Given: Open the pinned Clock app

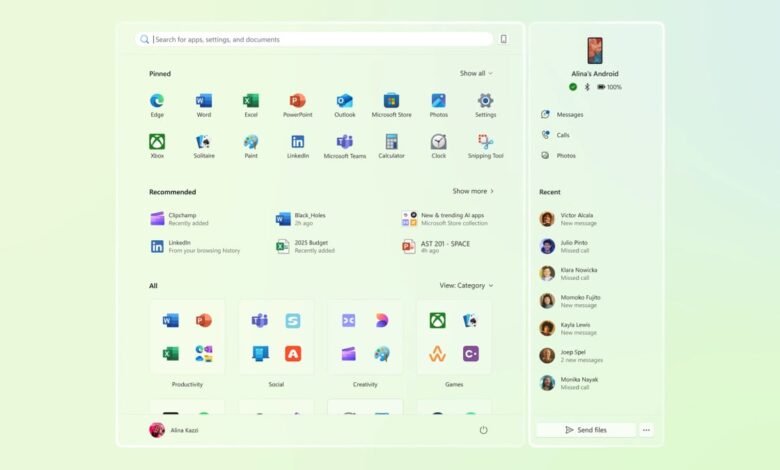Looking at the screenshot, I should (438, 146).
